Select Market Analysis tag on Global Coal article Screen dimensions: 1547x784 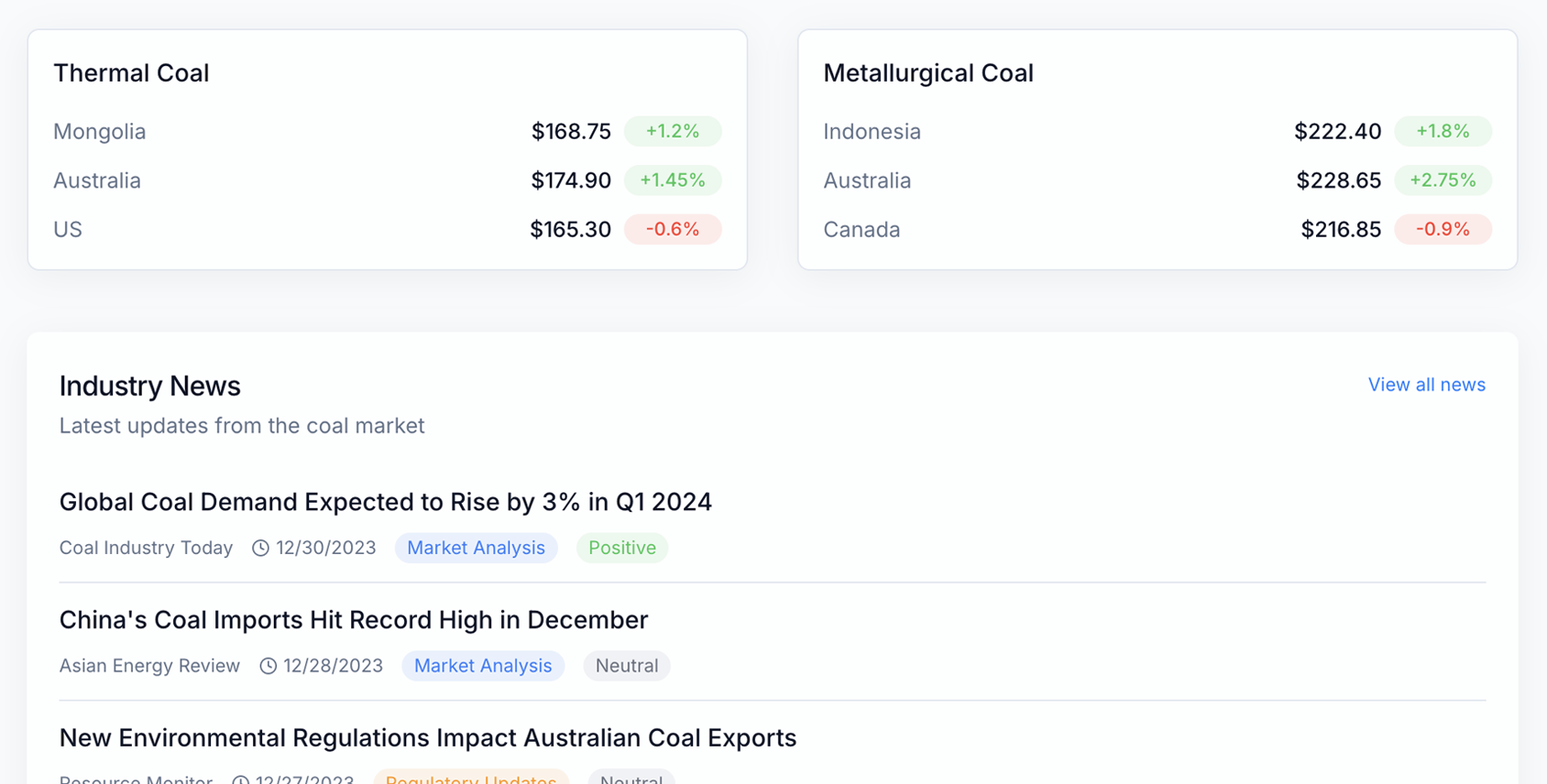tap(476, 548)
